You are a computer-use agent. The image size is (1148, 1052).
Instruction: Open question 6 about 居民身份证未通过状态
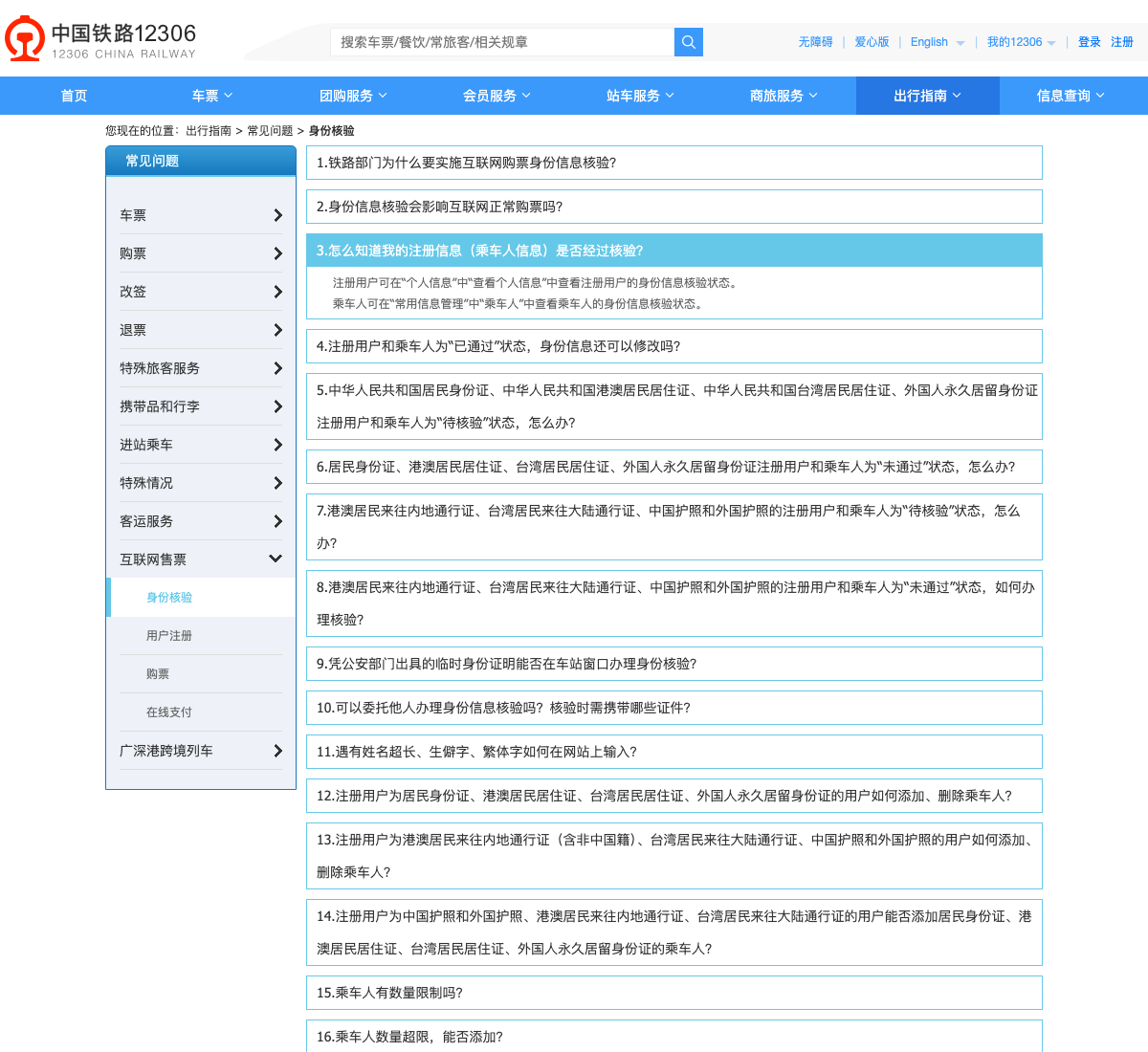673,467
